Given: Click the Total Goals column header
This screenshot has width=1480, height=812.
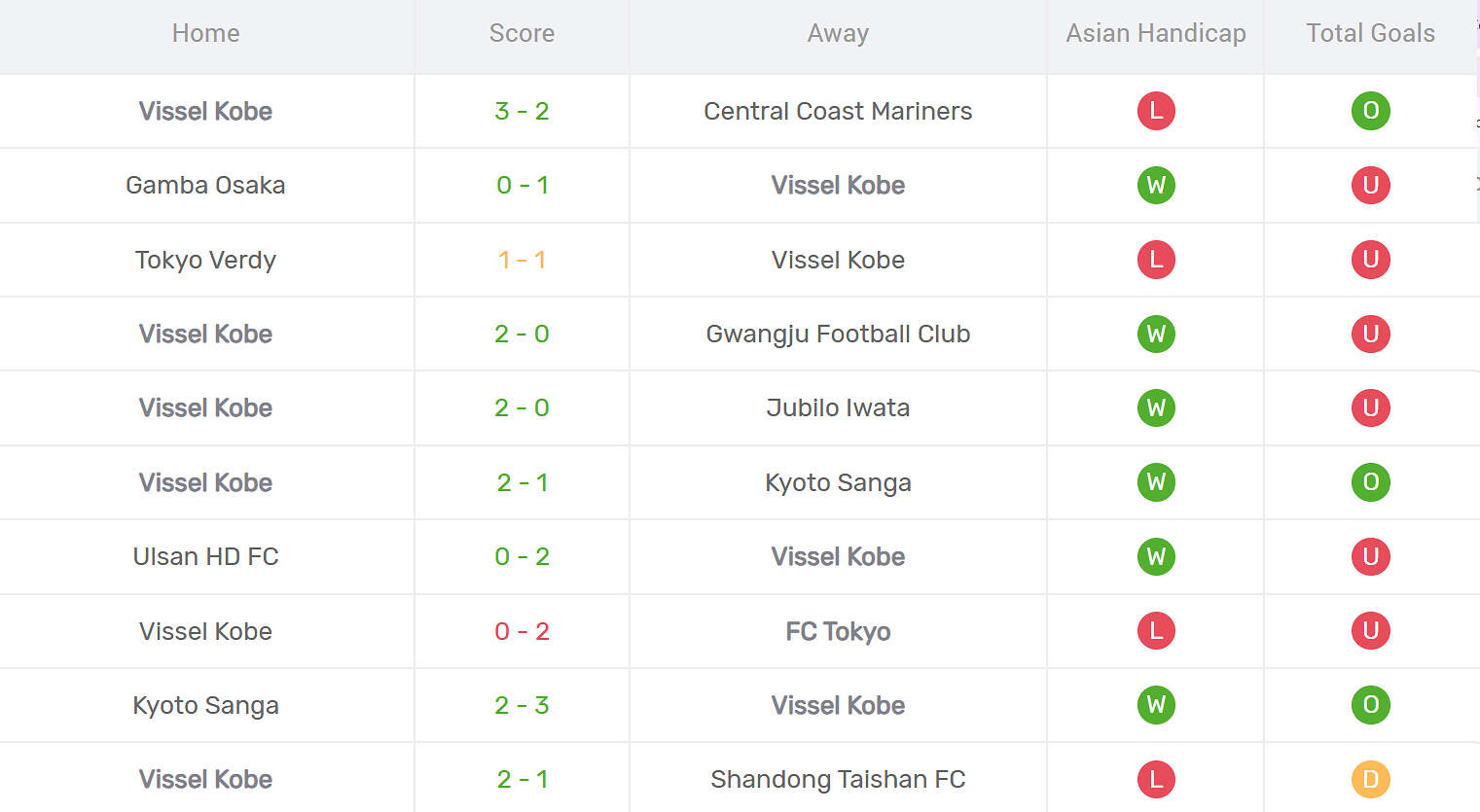Looking at the screenshot, I should coord(1370,33).
